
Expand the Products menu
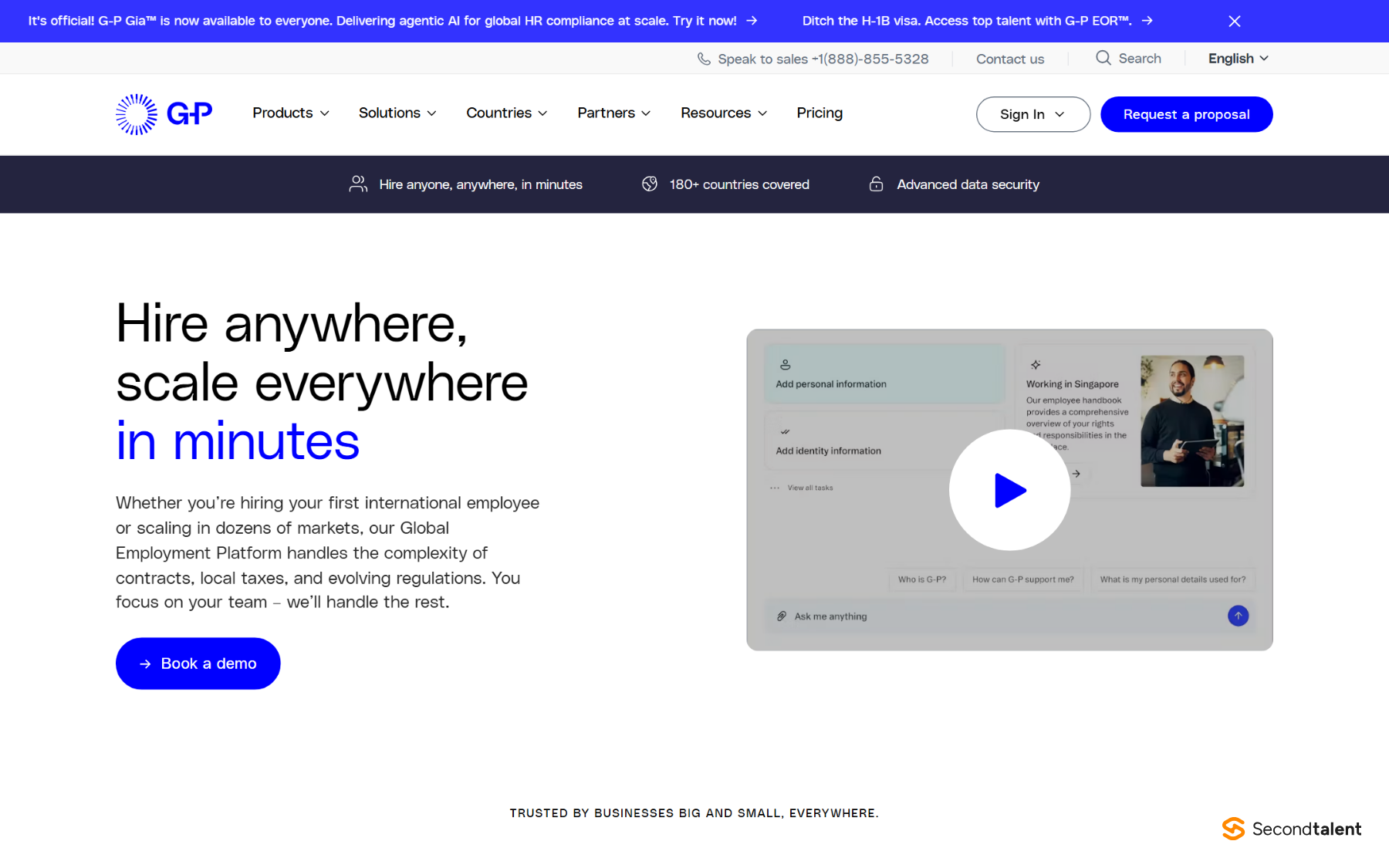(291, 113)
